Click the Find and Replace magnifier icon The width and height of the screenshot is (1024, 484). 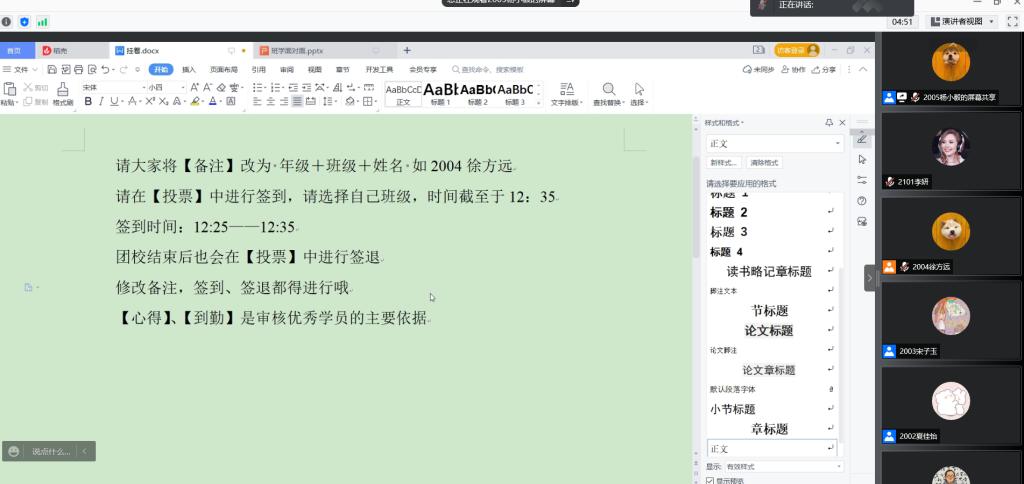[x=608, y=90]
